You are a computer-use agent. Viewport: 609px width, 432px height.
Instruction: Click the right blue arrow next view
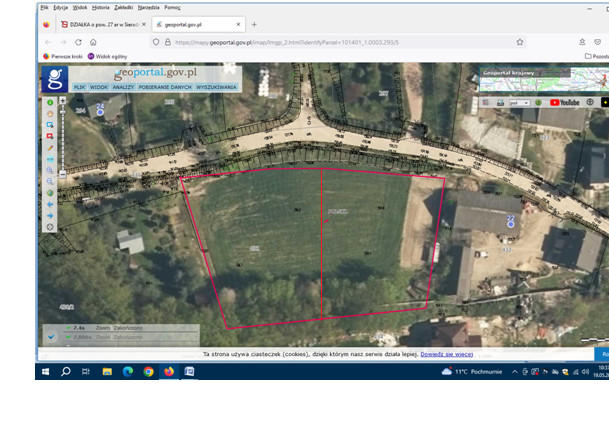pyautogui.click(x=50, y=215)
